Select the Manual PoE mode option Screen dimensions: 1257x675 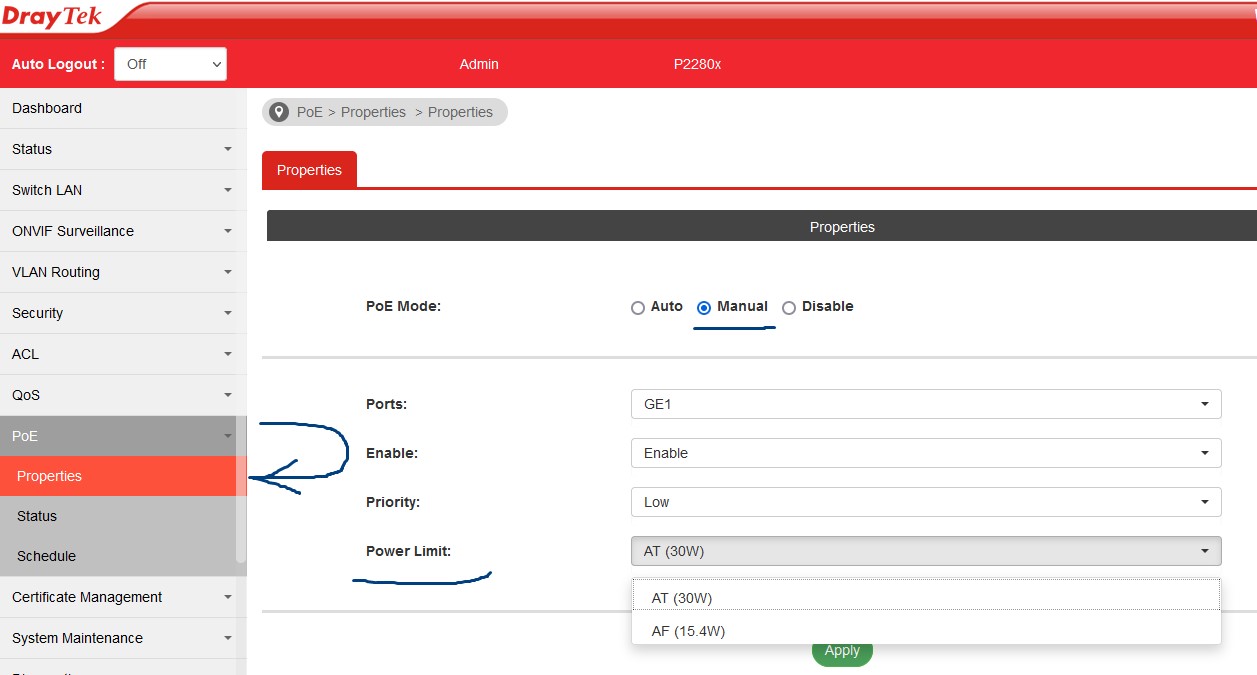704,308
